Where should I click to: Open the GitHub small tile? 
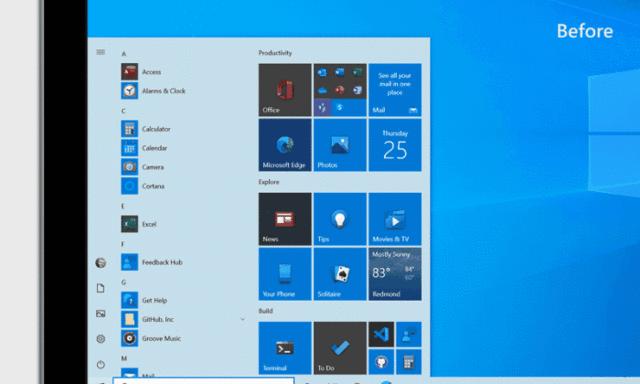click(x=381, y=362)
